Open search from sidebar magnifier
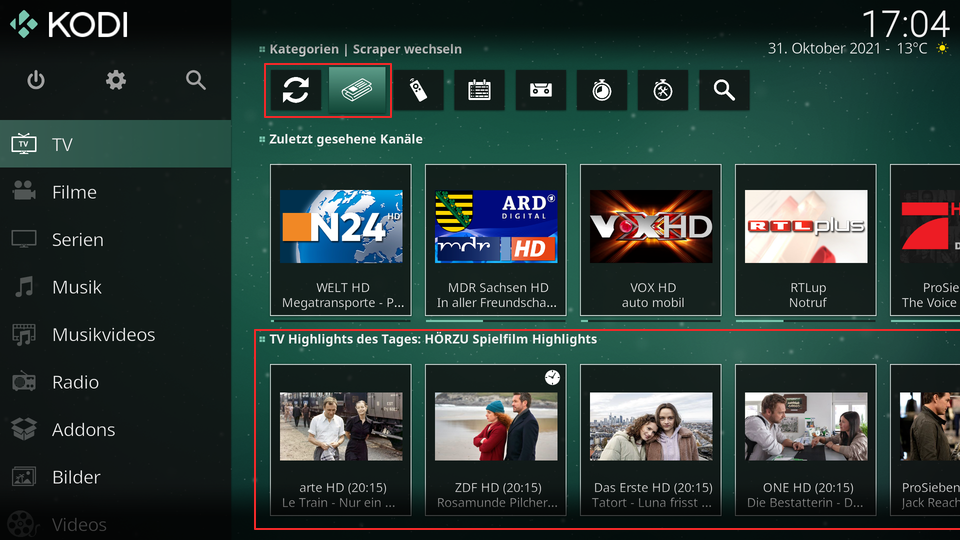 (195, 80)
